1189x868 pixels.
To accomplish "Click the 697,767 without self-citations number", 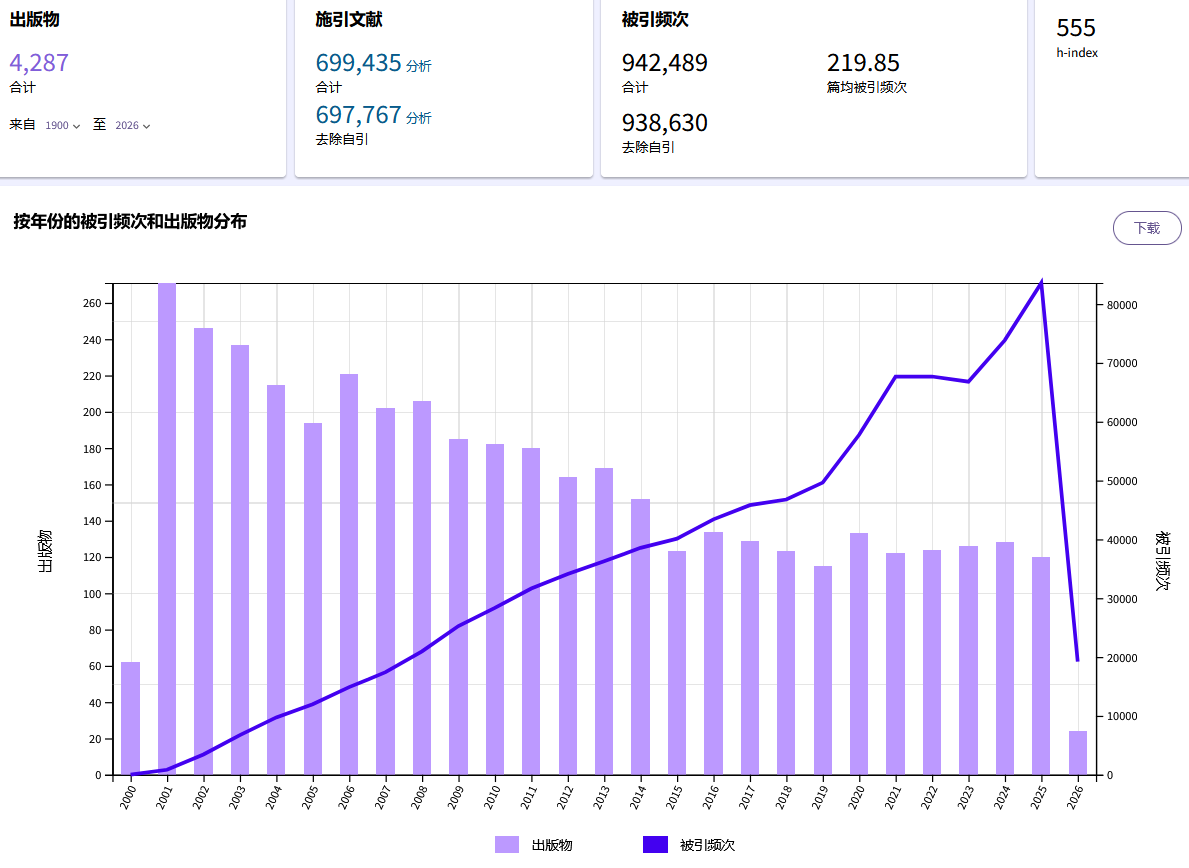I will pos(358,115).
